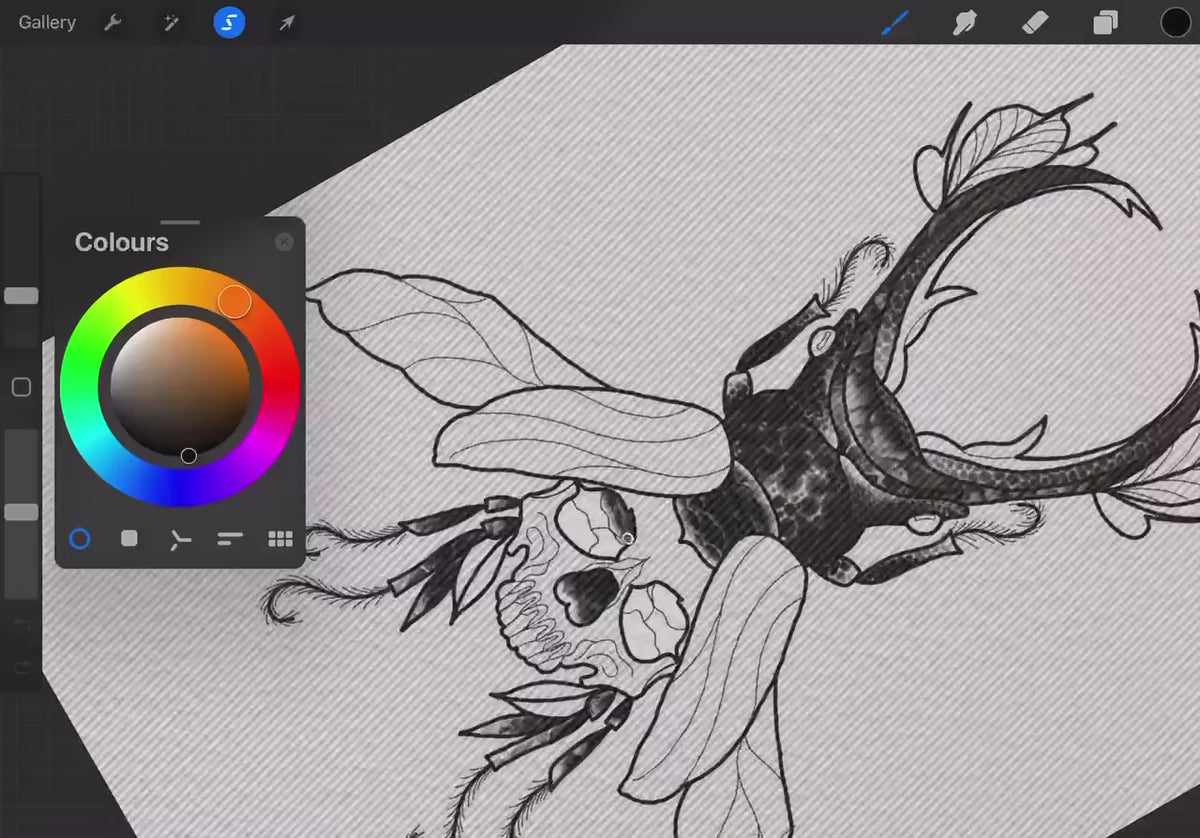Tap the sidebar modify square button
1200x838 pixels.
coord(21,387)
